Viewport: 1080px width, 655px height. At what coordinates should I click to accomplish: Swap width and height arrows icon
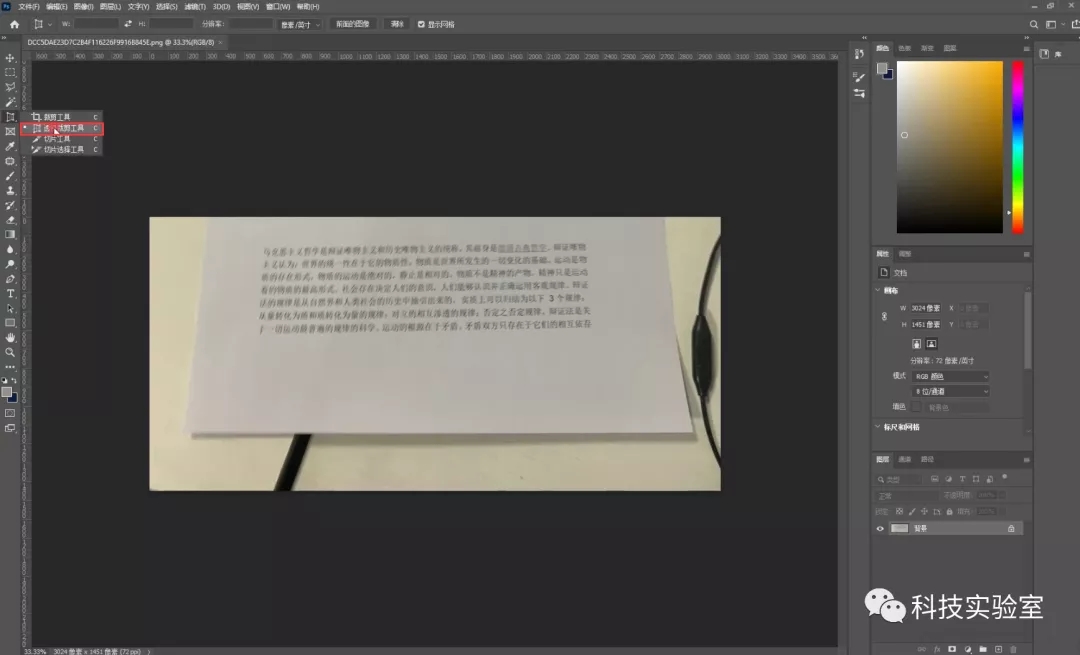pyautogui.click(x=128, y=24)
